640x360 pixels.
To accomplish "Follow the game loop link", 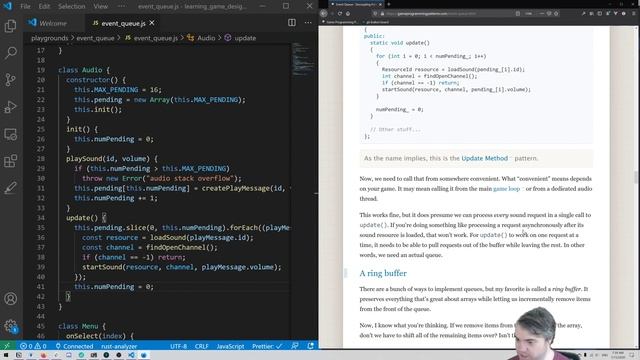I will click(506, 189).
